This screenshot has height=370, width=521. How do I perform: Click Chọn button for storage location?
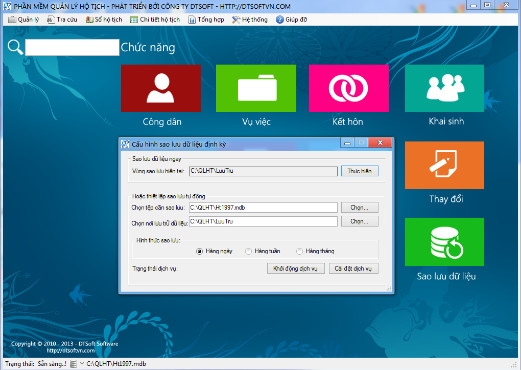click(360, 221)
